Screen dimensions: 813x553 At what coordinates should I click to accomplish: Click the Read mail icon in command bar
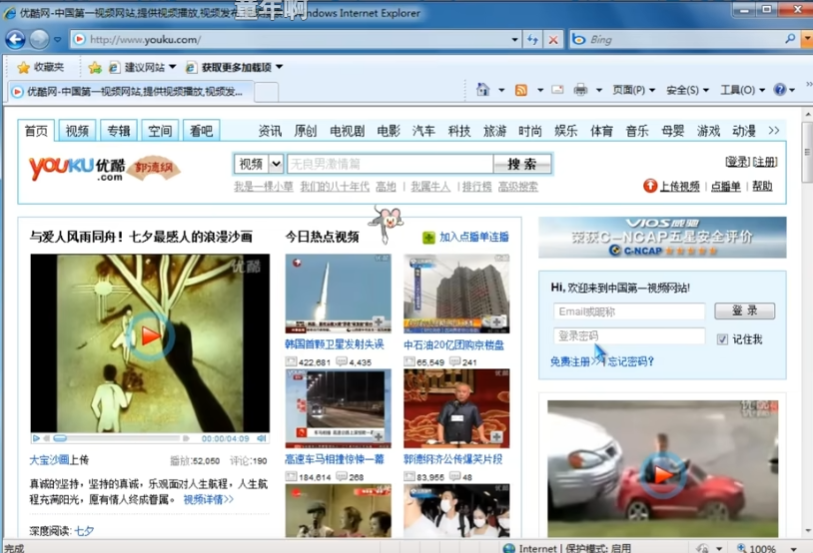(x=557, y=90)
